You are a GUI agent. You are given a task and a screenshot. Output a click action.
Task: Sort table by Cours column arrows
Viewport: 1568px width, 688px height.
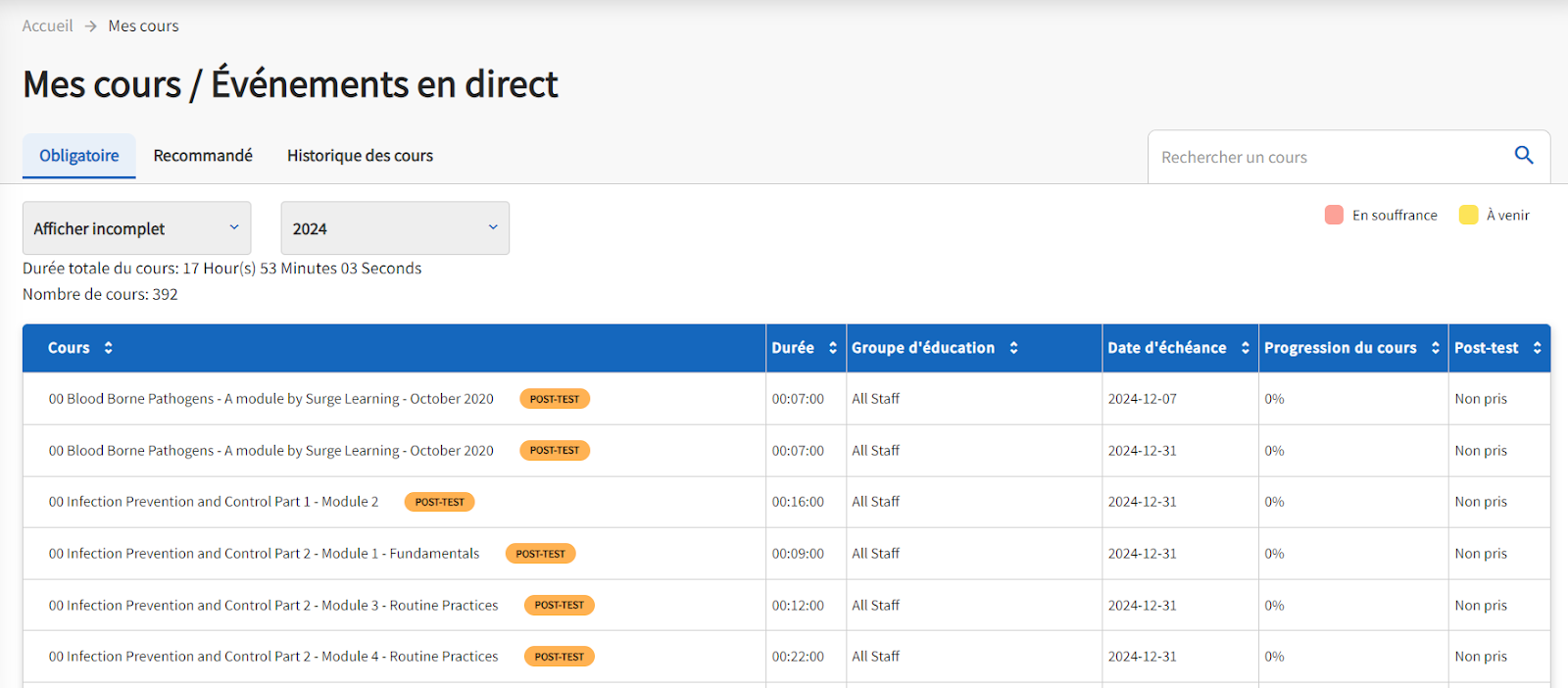pos(108,348)
